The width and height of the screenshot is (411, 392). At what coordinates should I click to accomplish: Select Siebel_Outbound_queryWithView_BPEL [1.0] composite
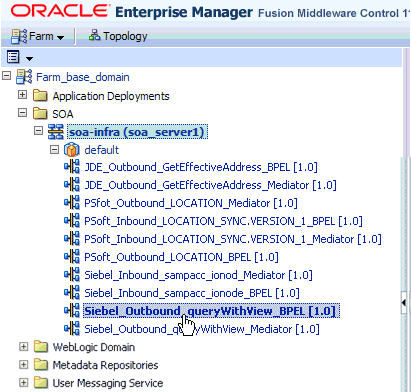click(211, 311)
